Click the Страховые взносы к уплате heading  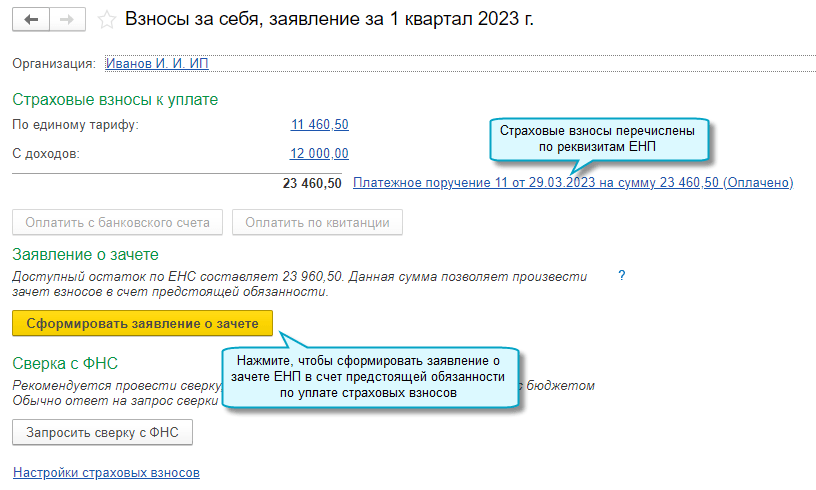click(115, 99)
